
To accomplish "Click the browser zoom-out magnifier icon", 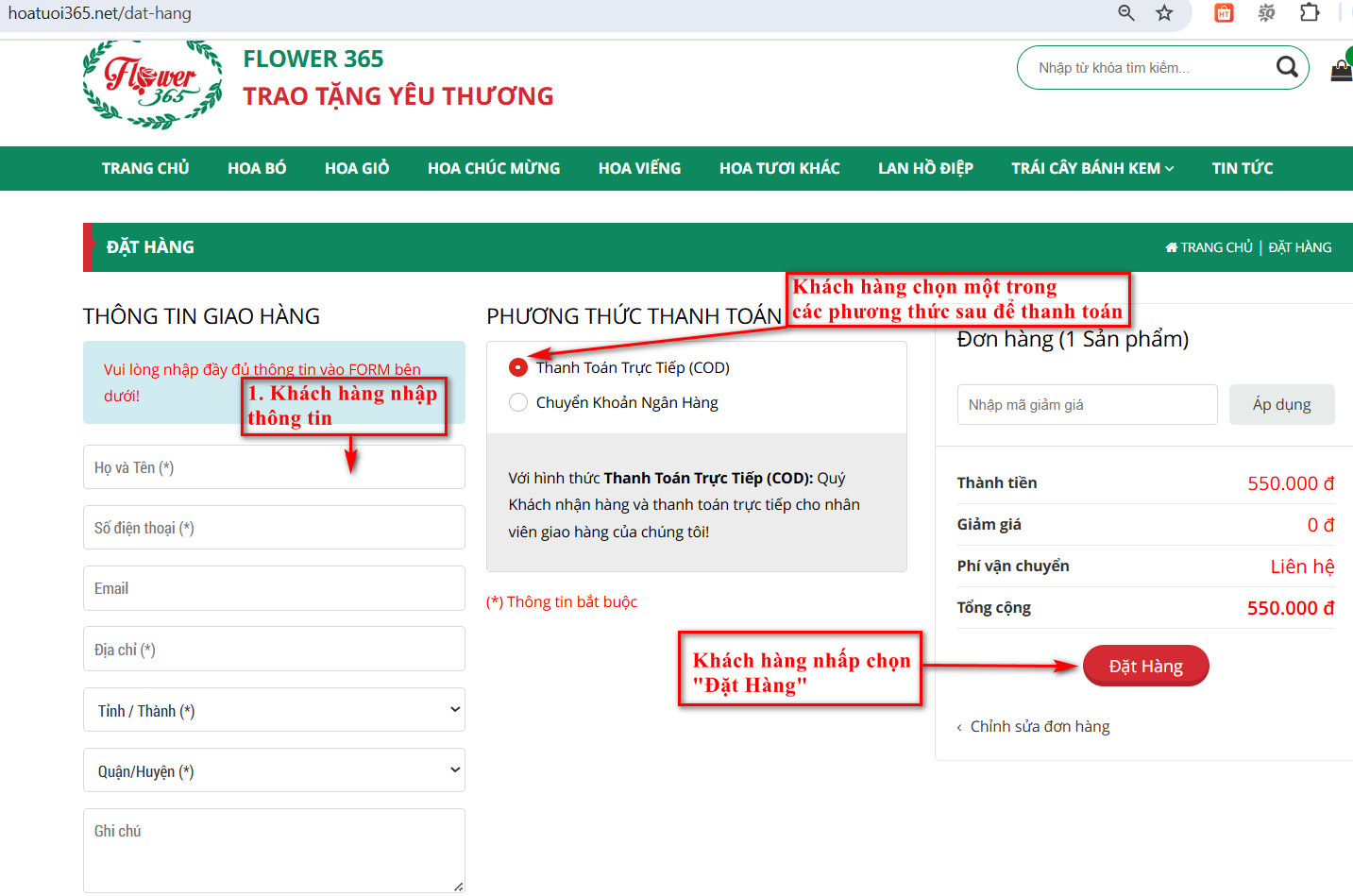I will tap(1126, 12).
